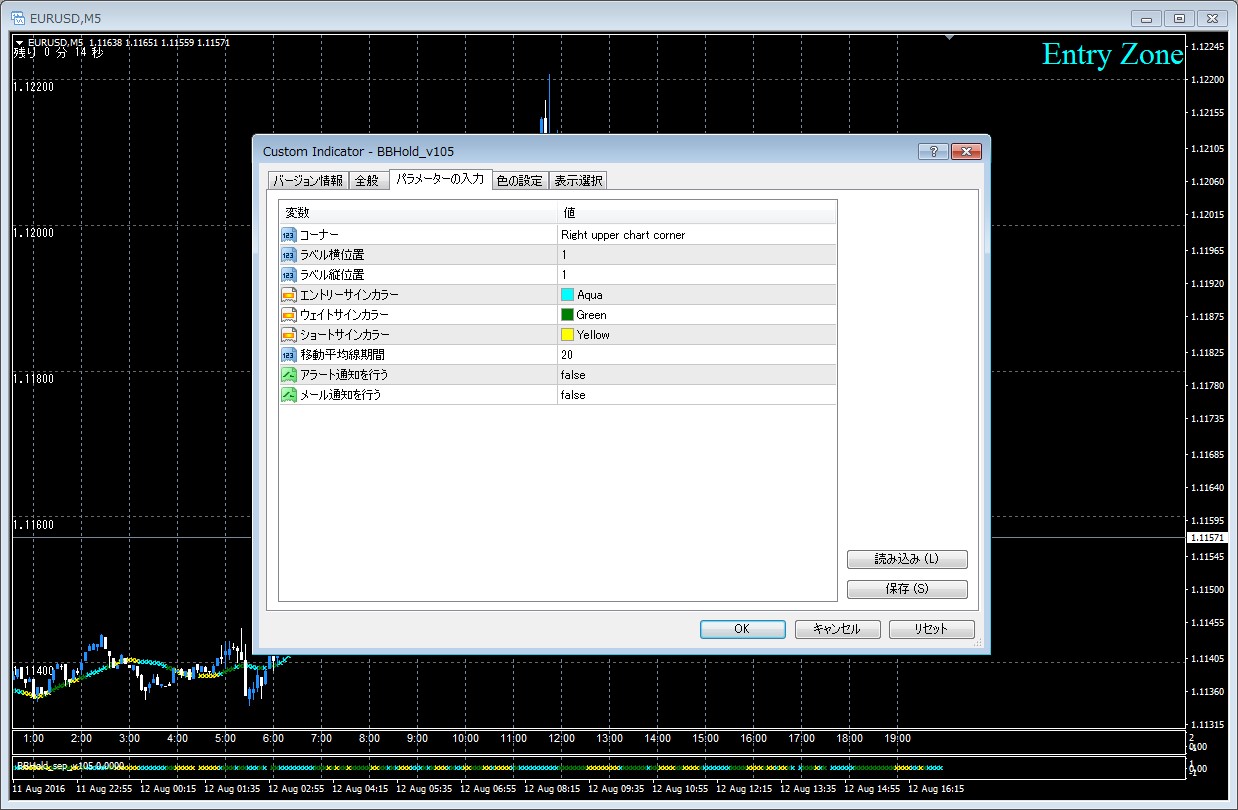
Task: Minimize the EURUSD,M5 chart window
Action: coord(1147,18)
